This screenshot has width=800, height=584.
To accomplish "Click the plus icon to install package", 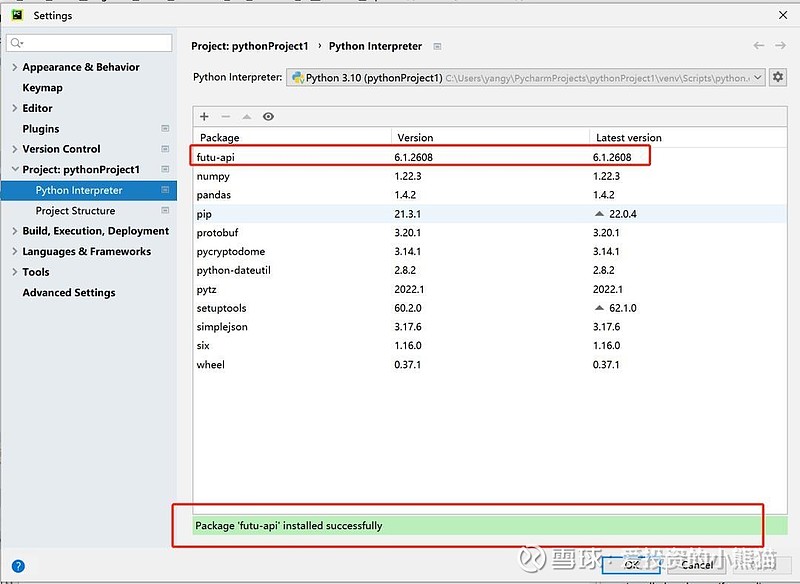I will 204,117.
